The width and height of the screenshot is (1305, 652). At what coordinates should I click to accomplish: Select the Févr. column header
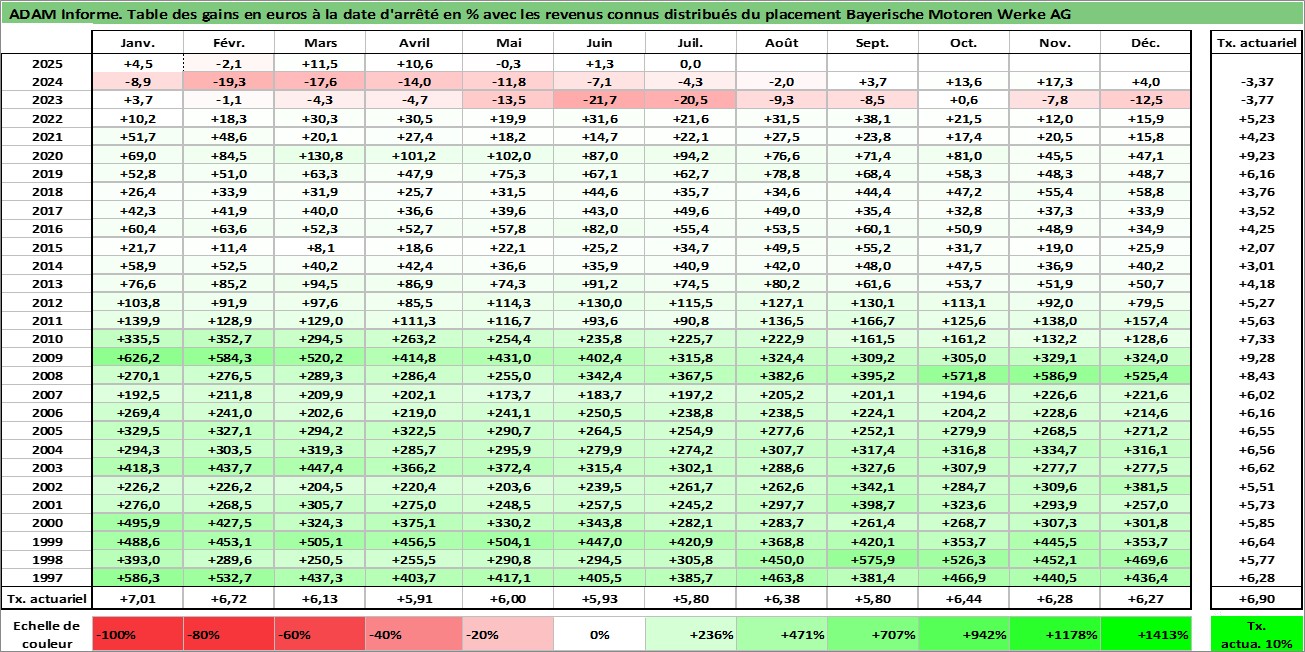coord(229,43)
